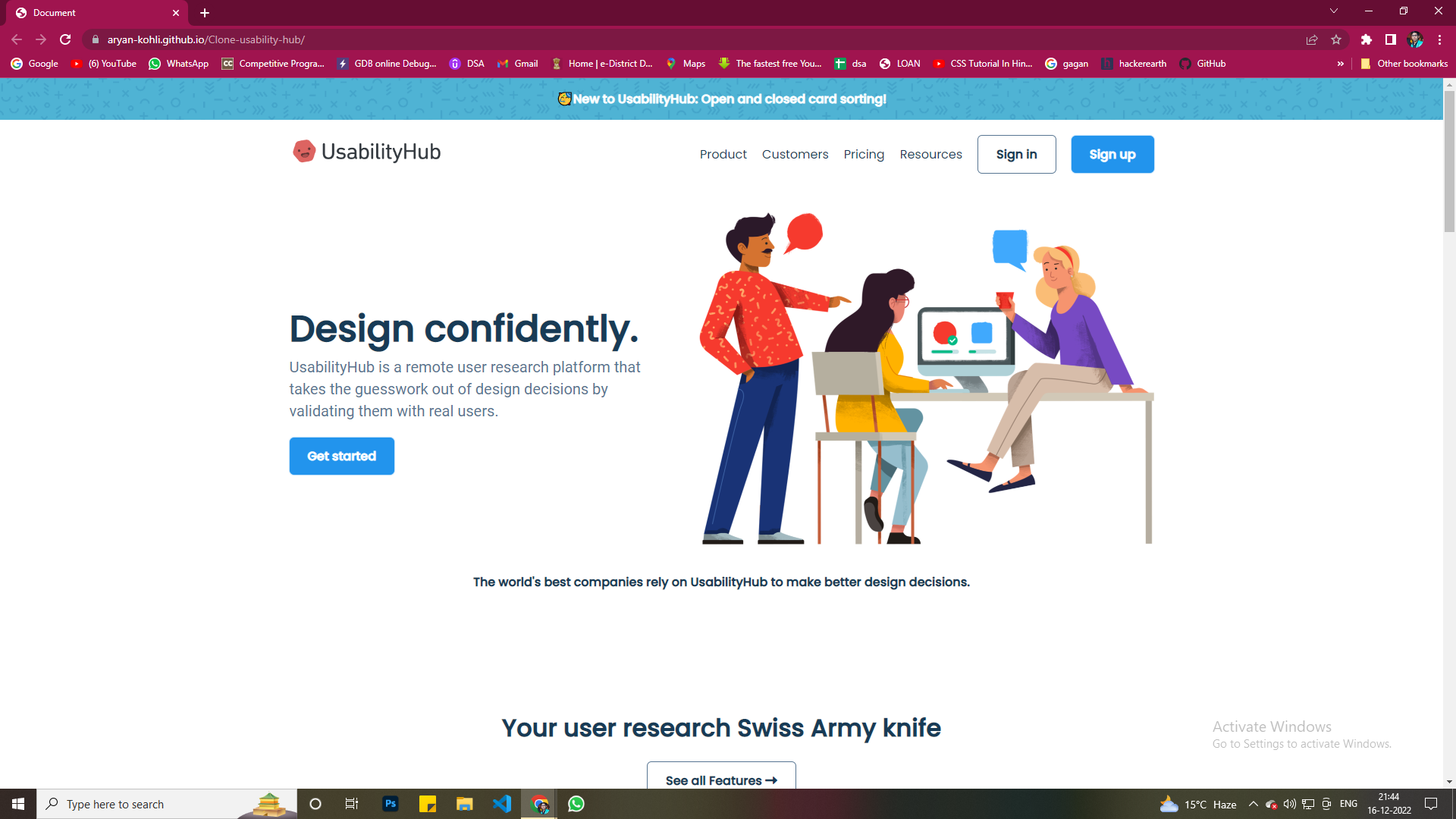Open the Product menu item
1456x819 pixels.
pos(723,155)
